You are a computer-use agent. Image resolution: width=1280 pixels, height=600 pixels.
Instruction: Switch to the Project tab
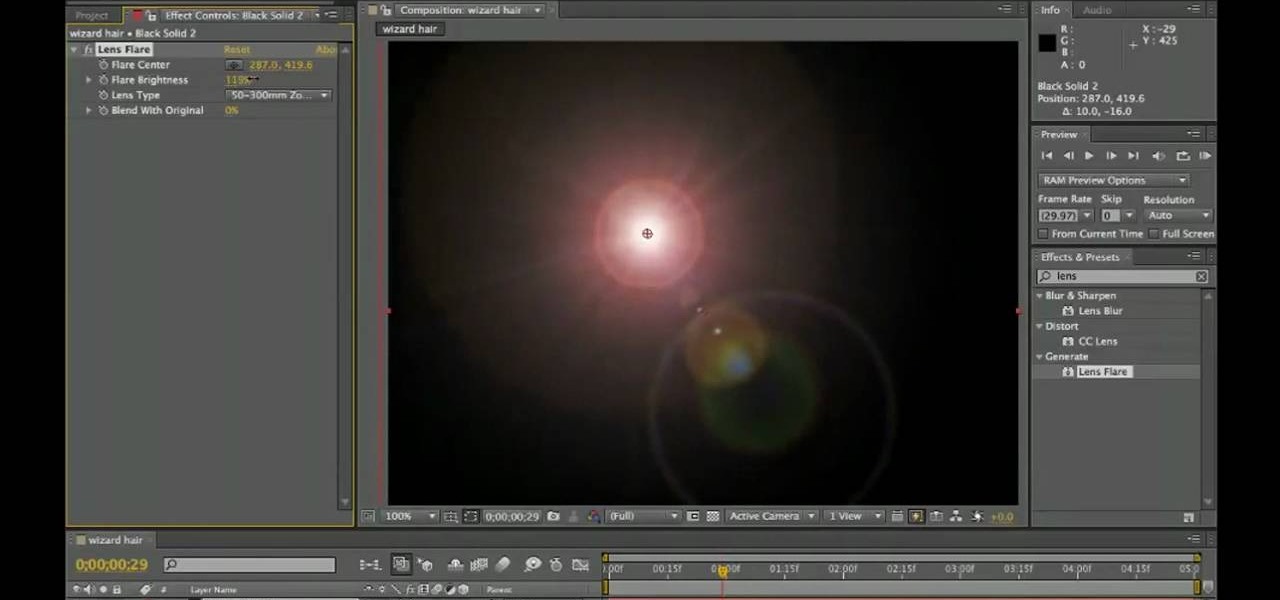(91, 14)
